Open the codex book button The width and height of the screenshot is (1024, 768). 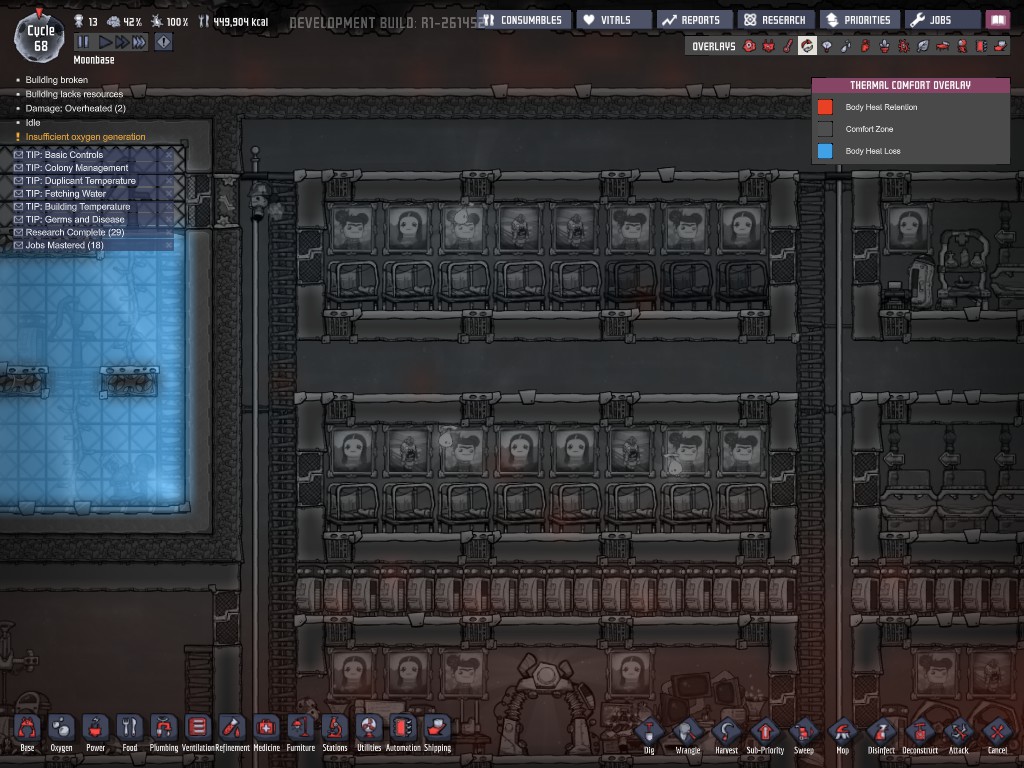998,20
